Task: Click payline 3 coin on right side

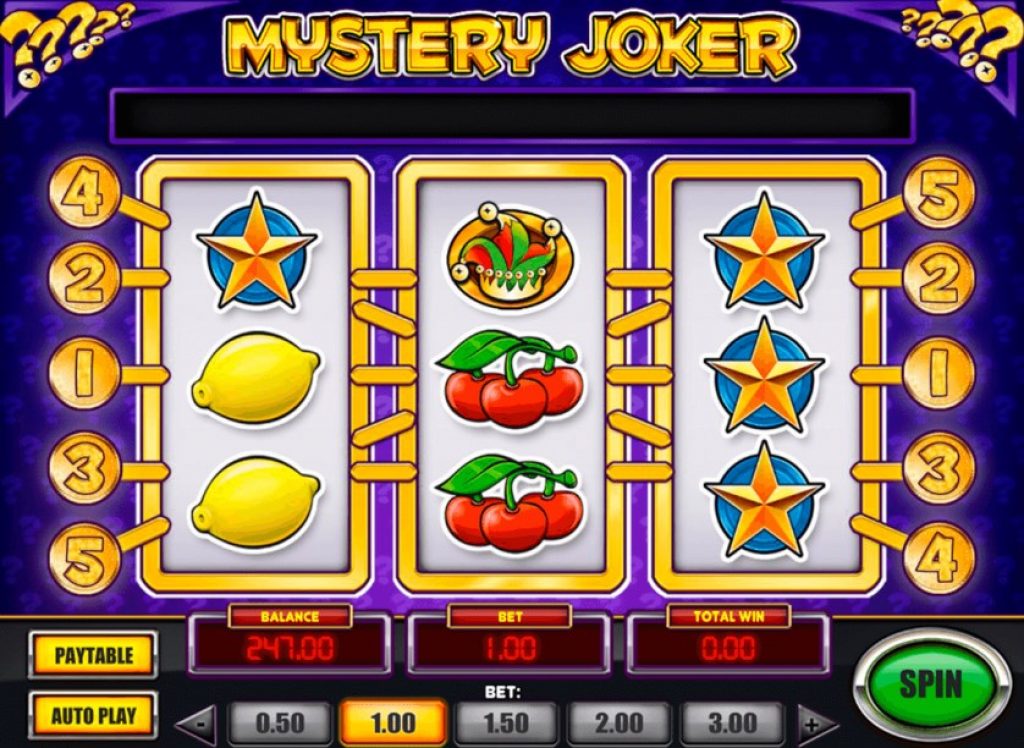Action: (x=938, y=468)
